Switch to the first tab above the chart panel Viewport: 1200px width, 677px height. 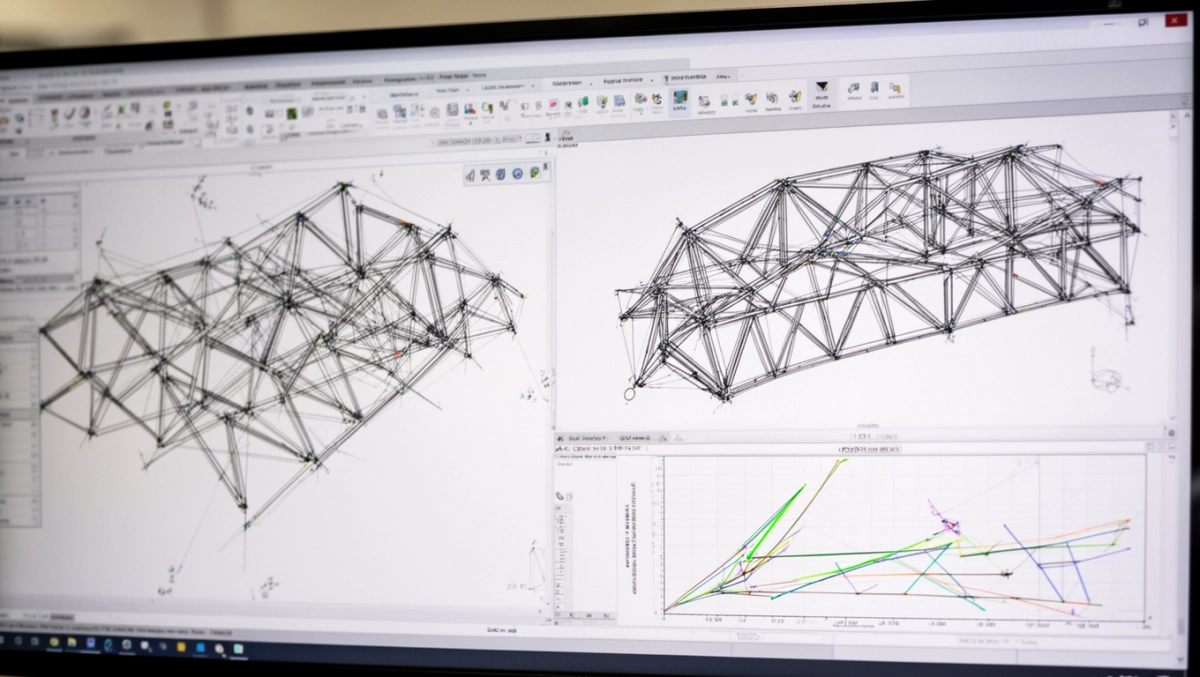(587, 438)
